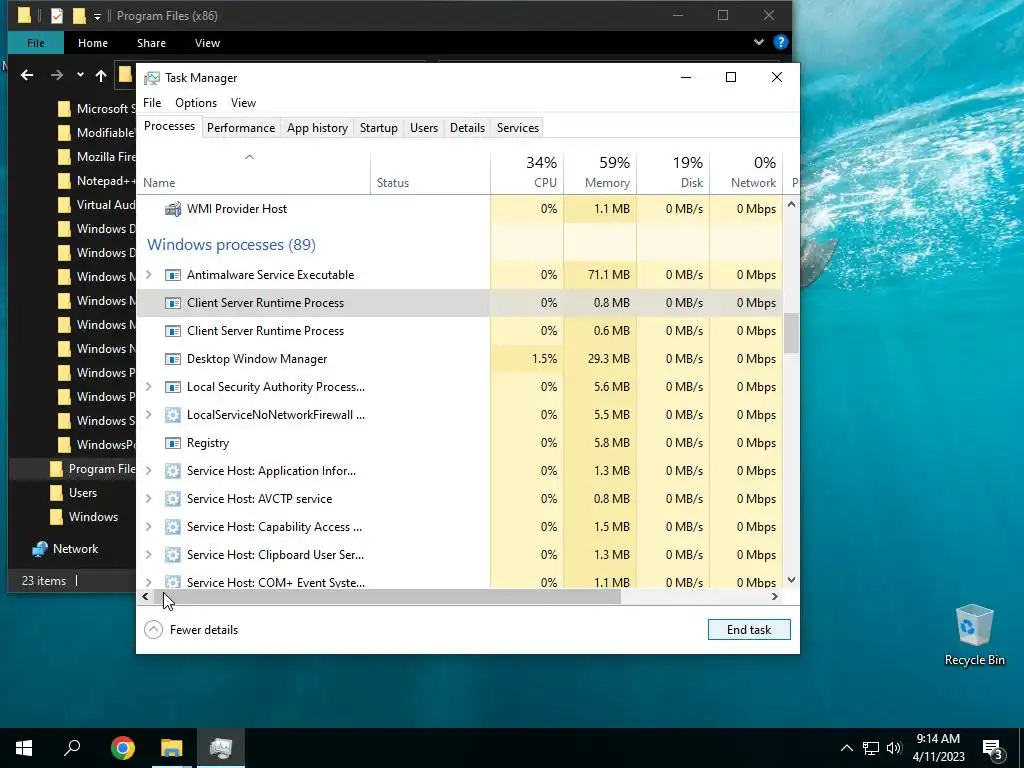
Task: Expand Service Host: Application Information row
Action: tap(149, 471)
